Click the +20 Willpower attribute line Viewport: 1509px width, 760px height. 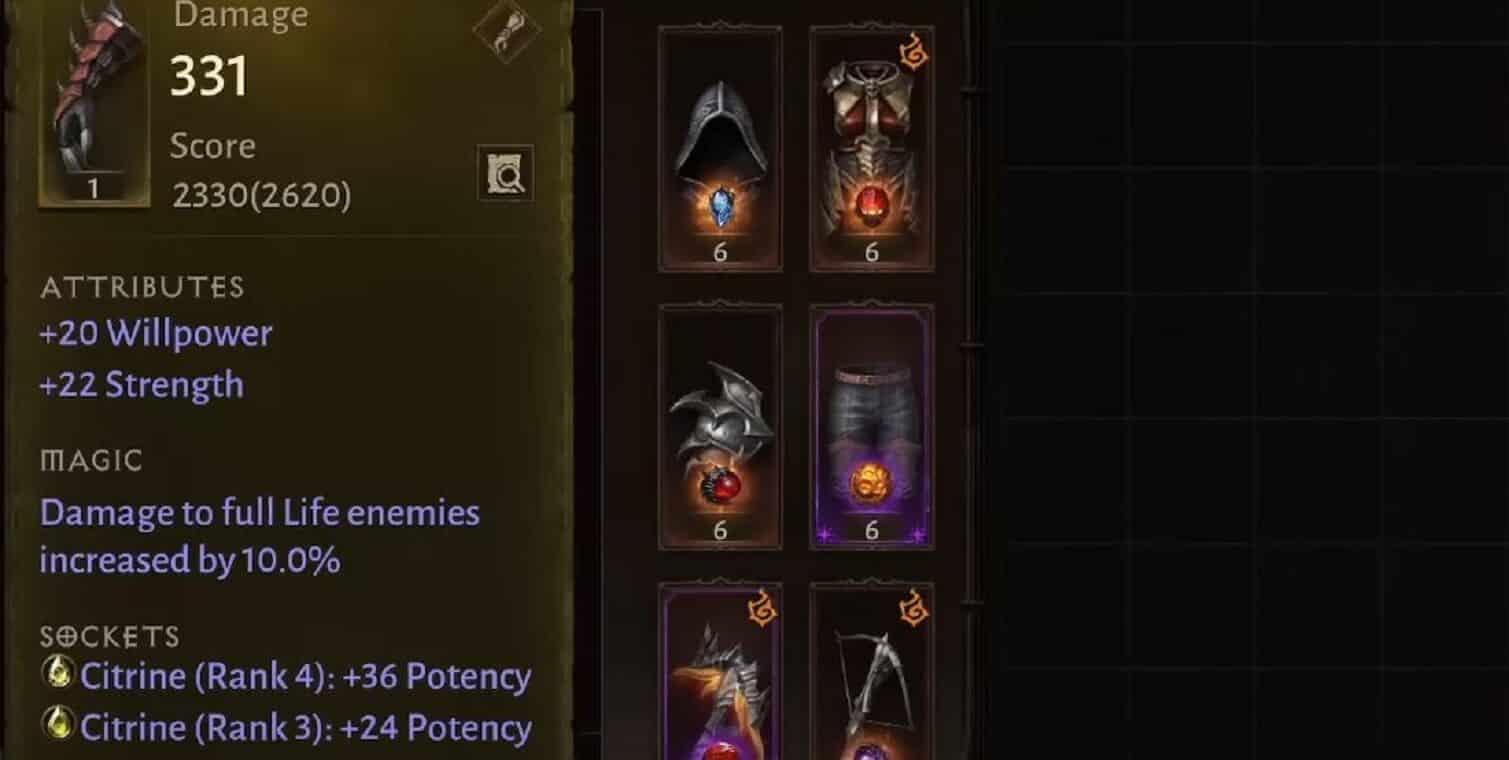coord(156,334)
